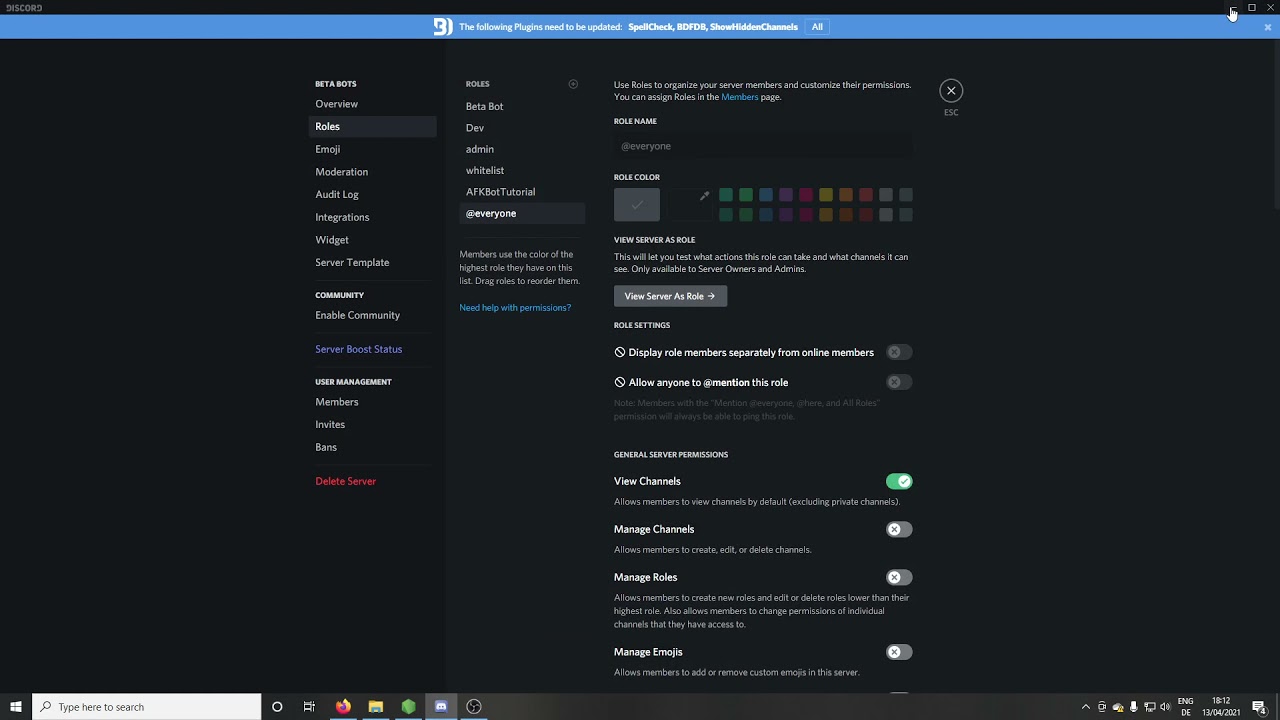Open the green cube app in the taskbar
The width and height of the screenshot is (1280, 720).
(408, 707)
